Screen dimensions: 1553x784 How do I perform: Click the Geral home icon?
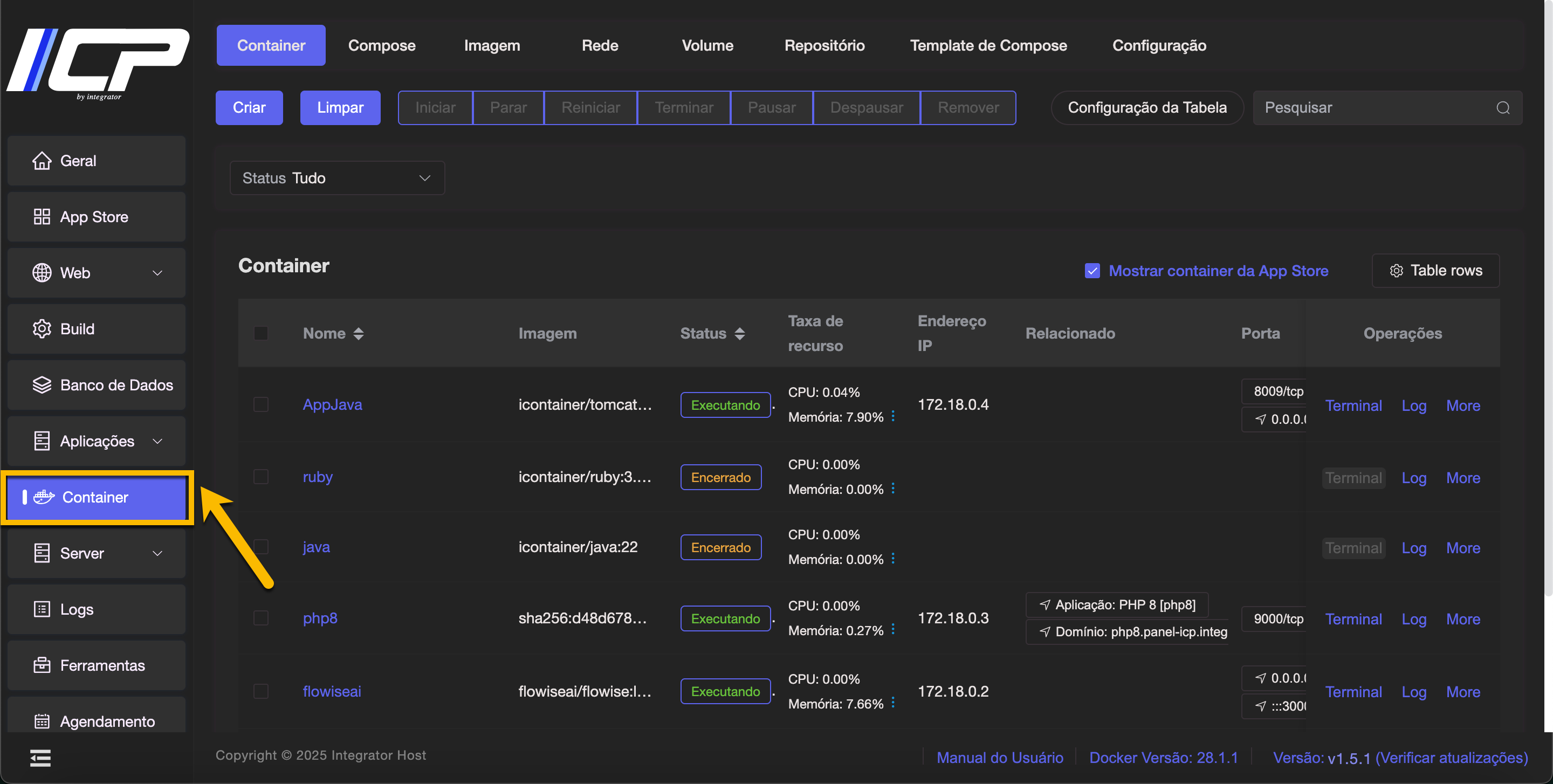pyautogui.click(x=42, y=161)
